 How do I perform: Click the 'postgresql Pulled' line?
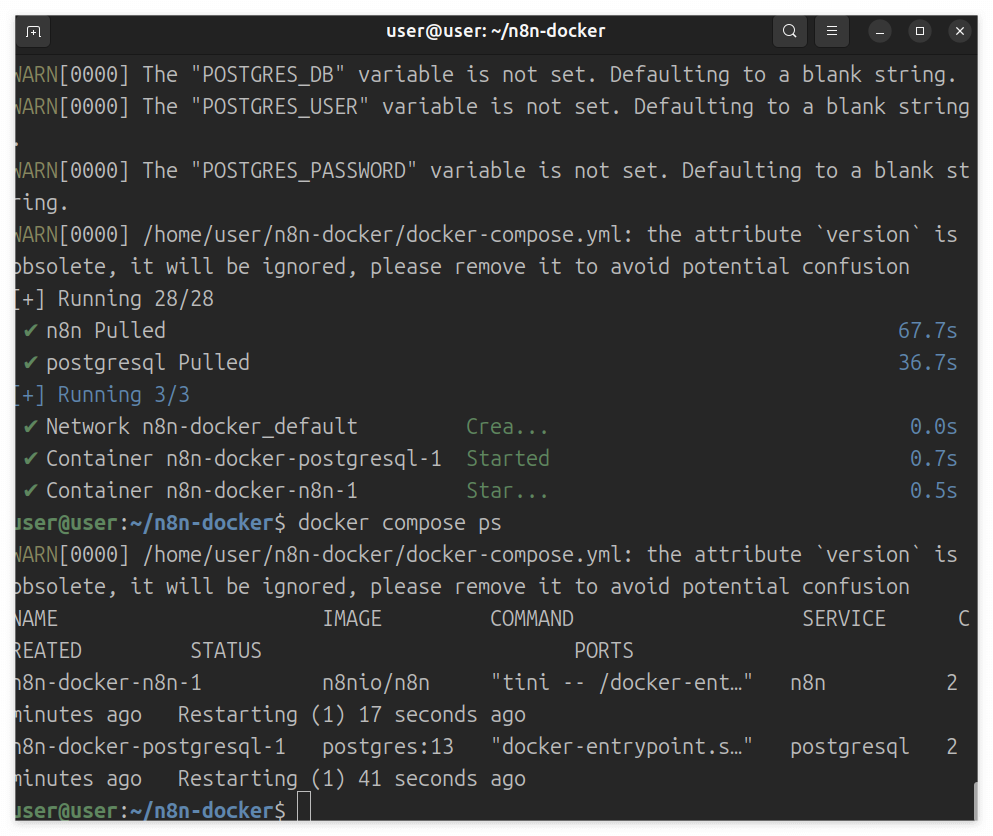tap(148, 363)
